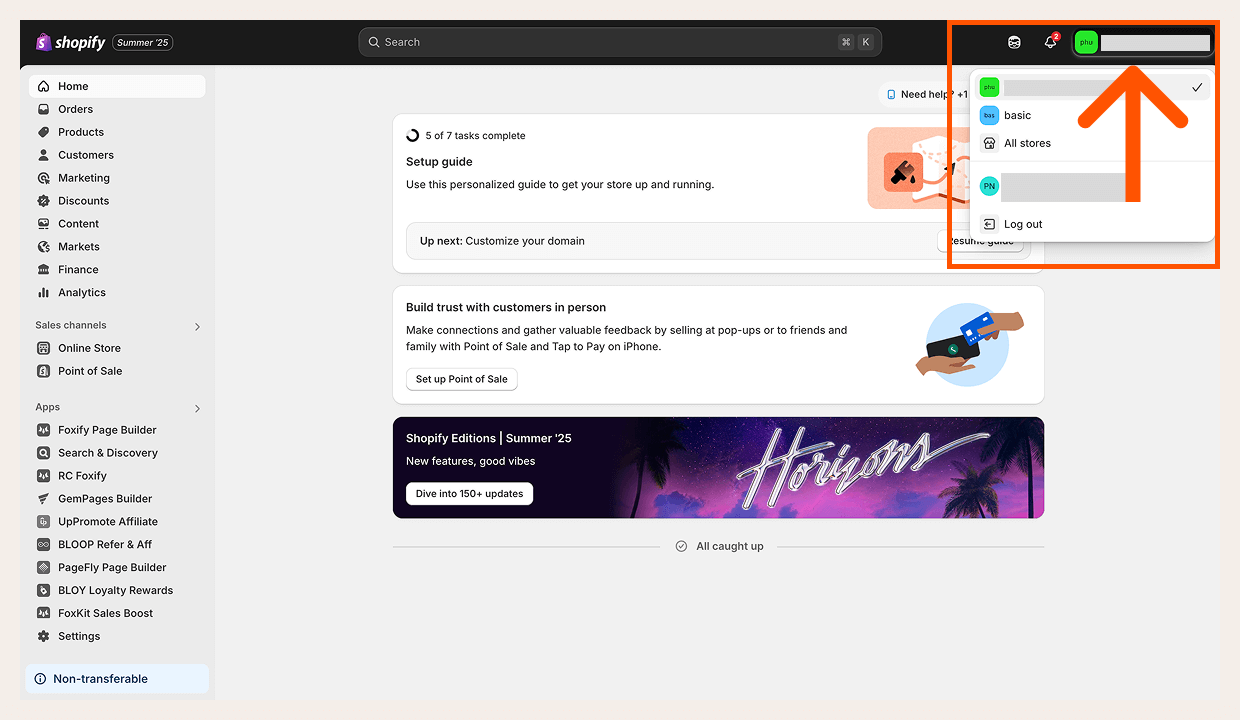Click the Shopify logo in header

point(70,42)
